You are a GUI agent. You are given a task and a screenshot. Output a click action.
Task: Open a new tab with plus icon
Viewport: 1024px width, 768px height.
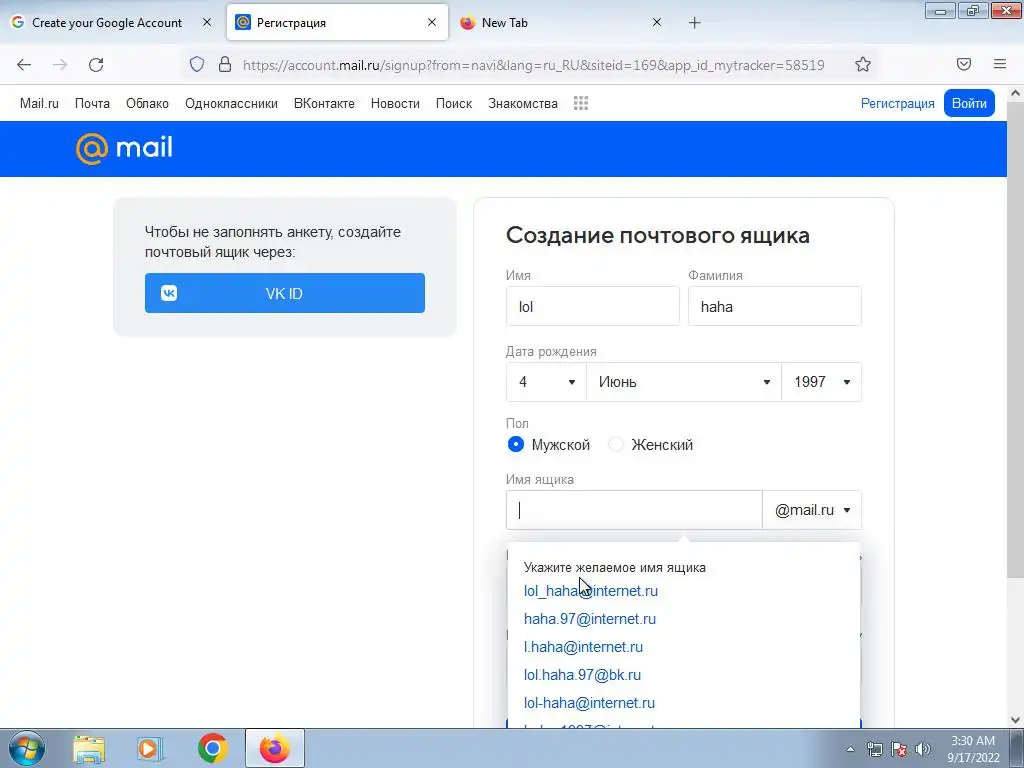pyautogui.click(x=694, y=23)
